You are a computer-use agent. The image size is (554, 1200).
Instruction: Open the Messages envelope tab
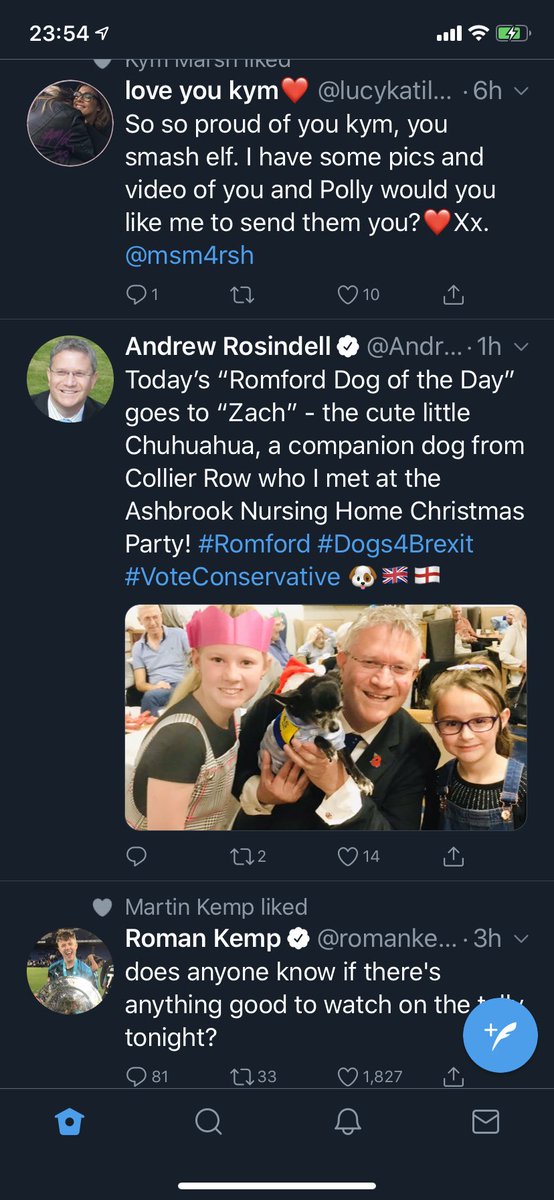point(485,1122)
